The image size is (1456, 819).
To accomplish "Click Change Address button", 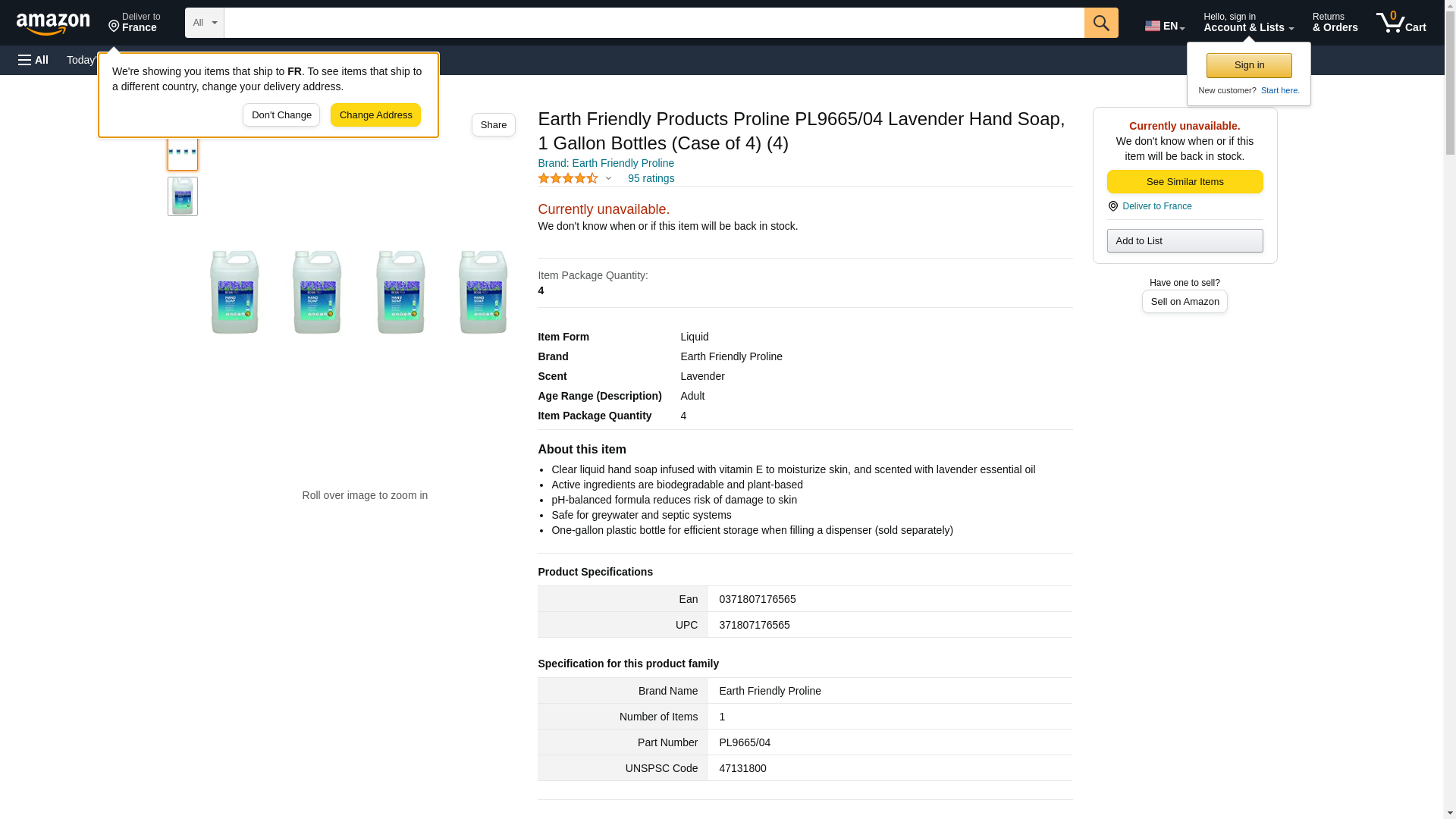I will pyautogui.click(x=375, y=115).
